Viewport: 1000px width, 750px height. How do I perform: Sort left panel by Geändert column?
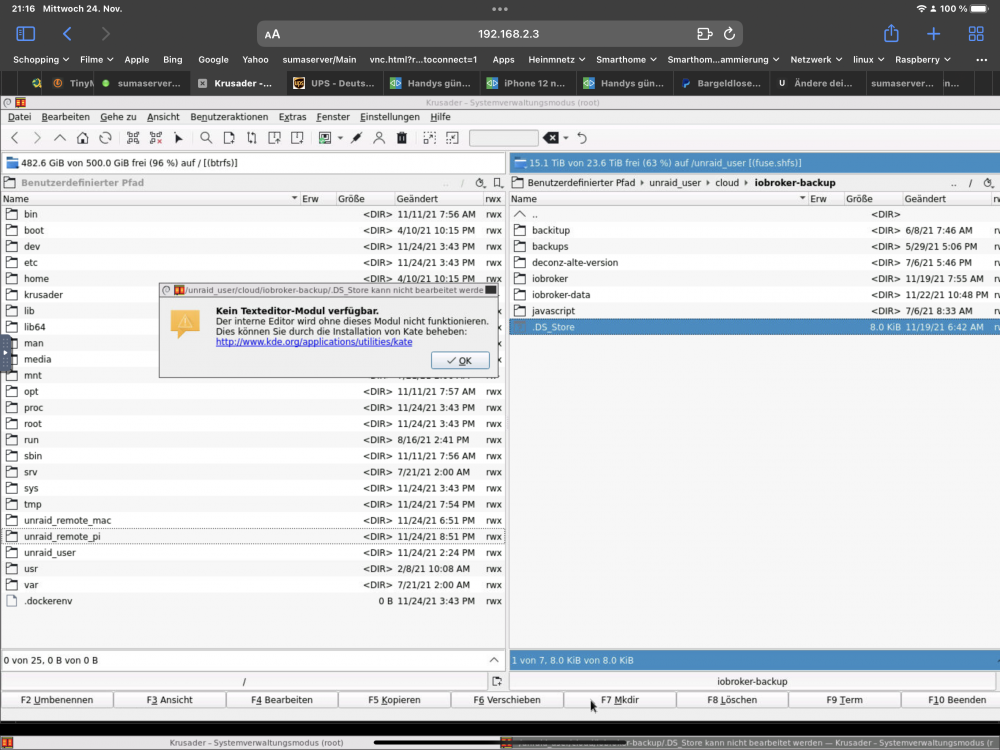[438, 198]
